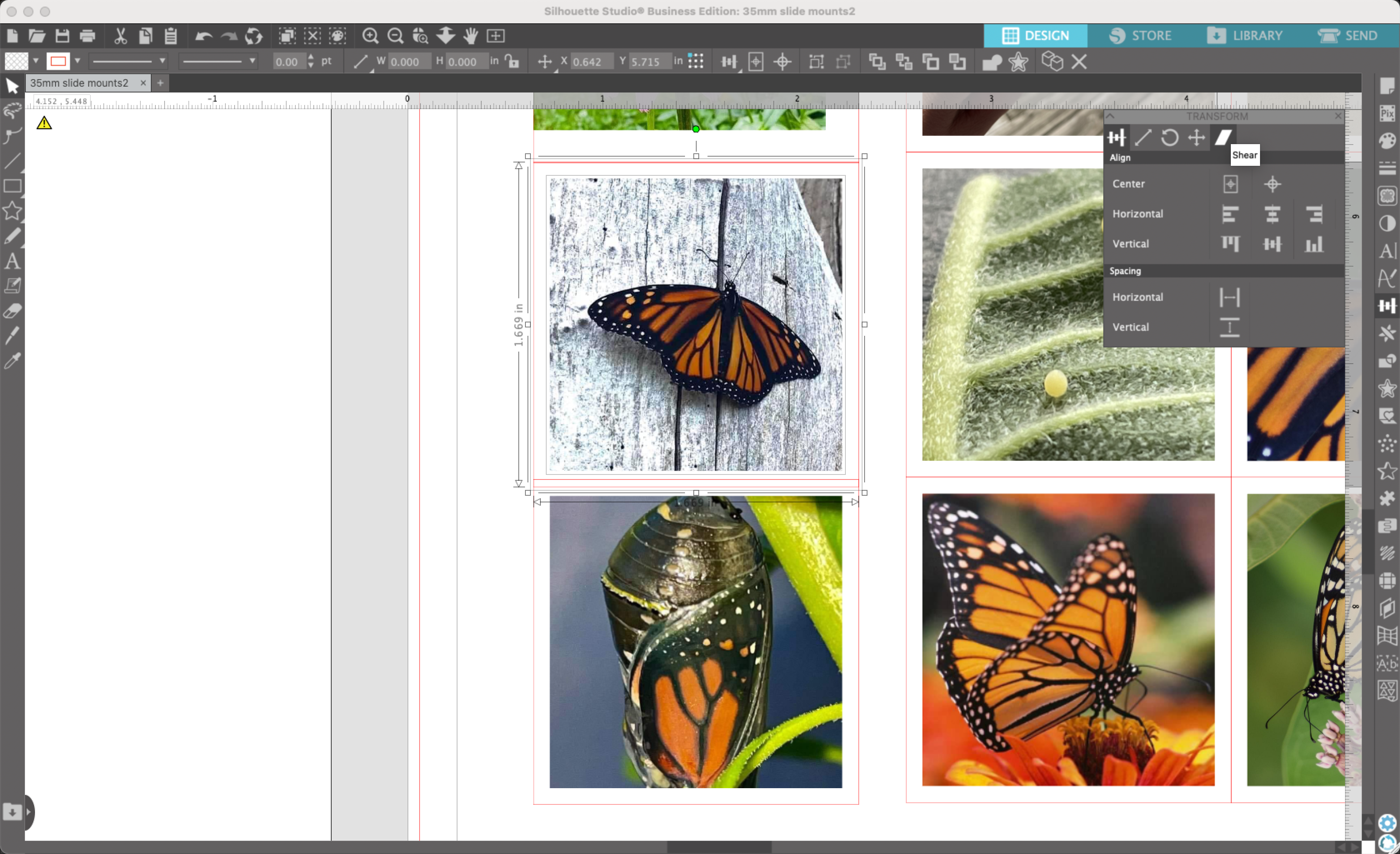The image size is (1400, 854).
Task: Click the Redo arrow
Action: (228, 36)
